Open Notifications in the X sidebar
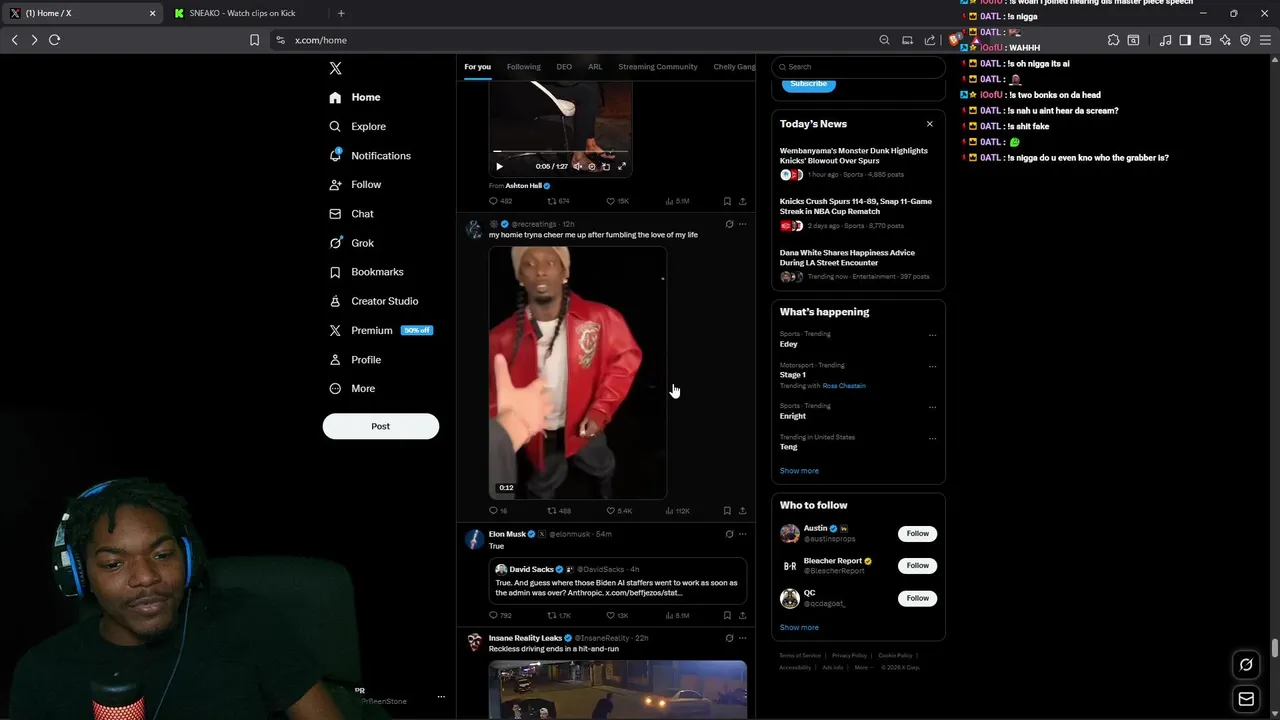The height and width of the screenshot is (720, 1280). point(370,156)
